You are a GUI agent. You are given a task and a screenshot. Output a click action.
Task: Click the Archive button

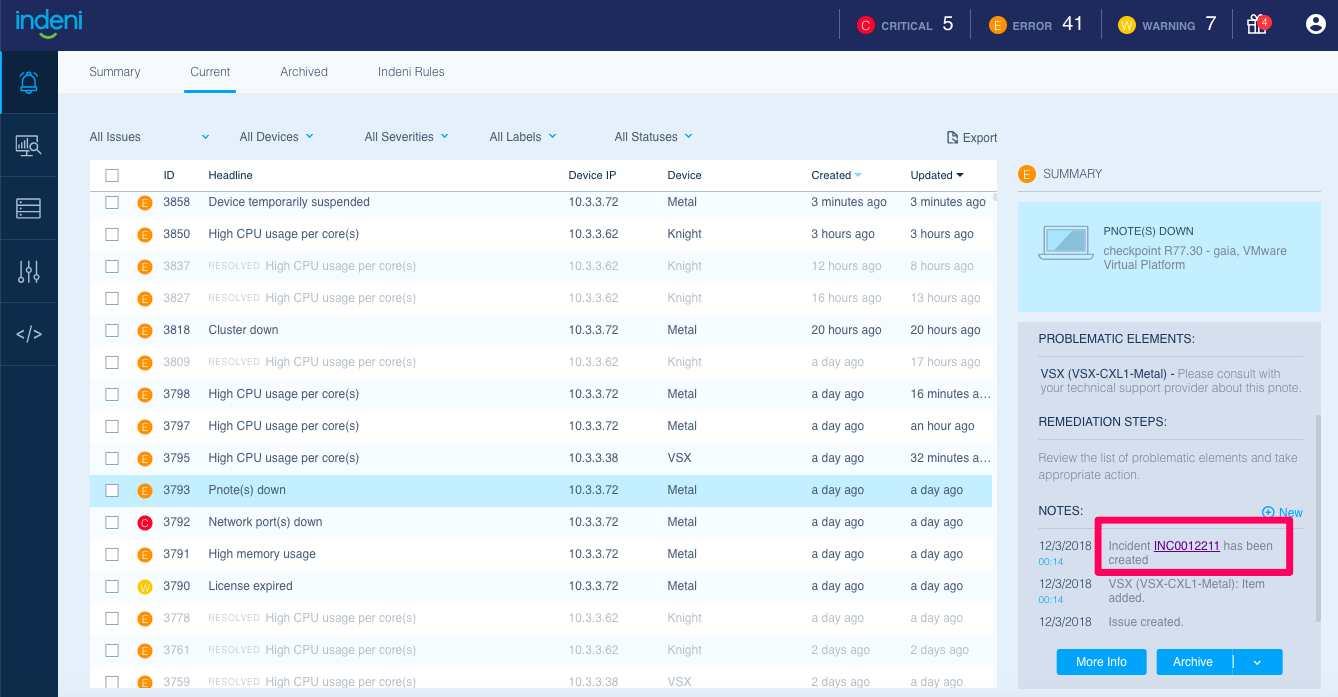[x=1194, y=662]
